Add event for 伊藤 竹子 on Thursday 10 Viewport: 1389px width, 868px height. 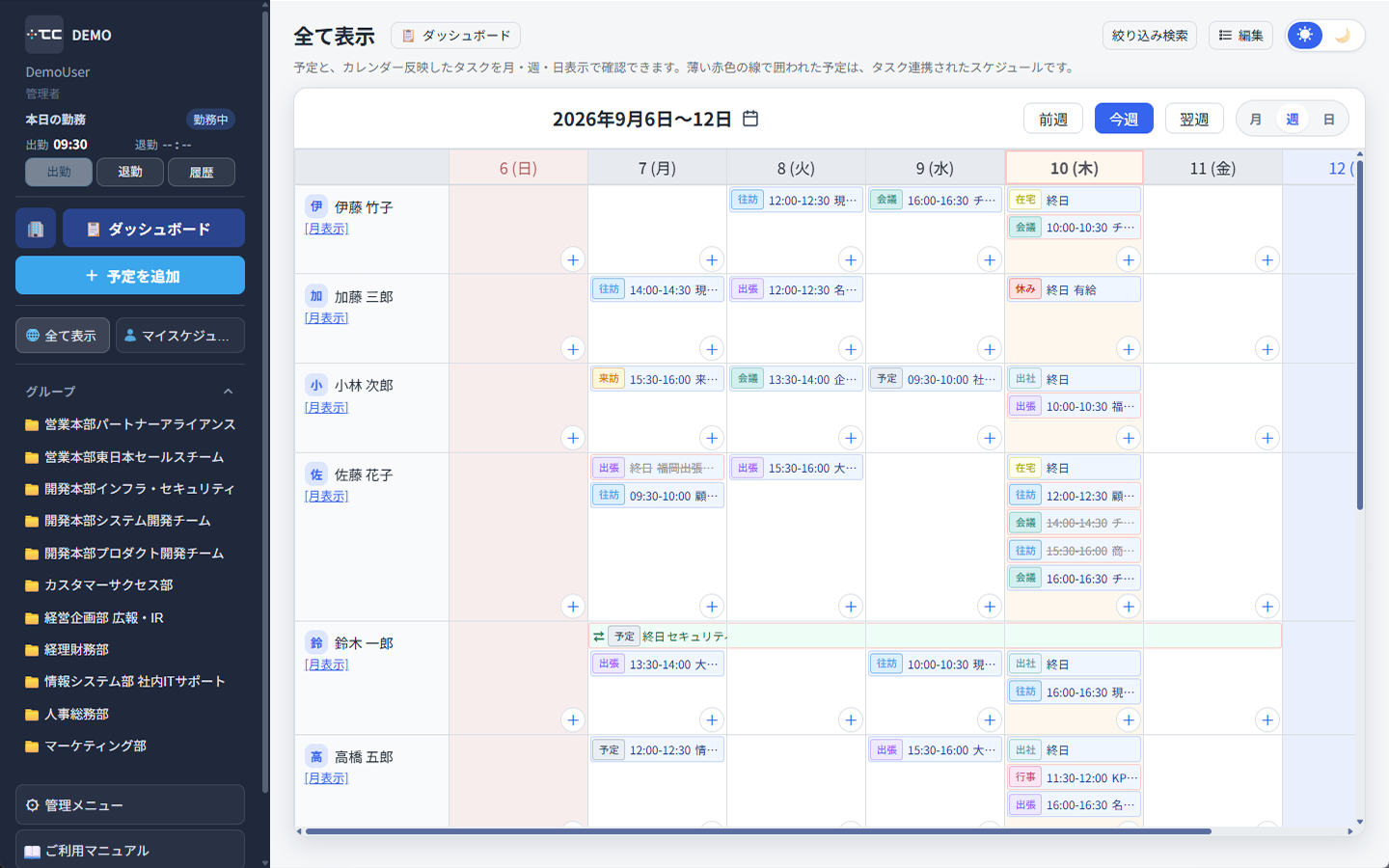(1129, 259)
